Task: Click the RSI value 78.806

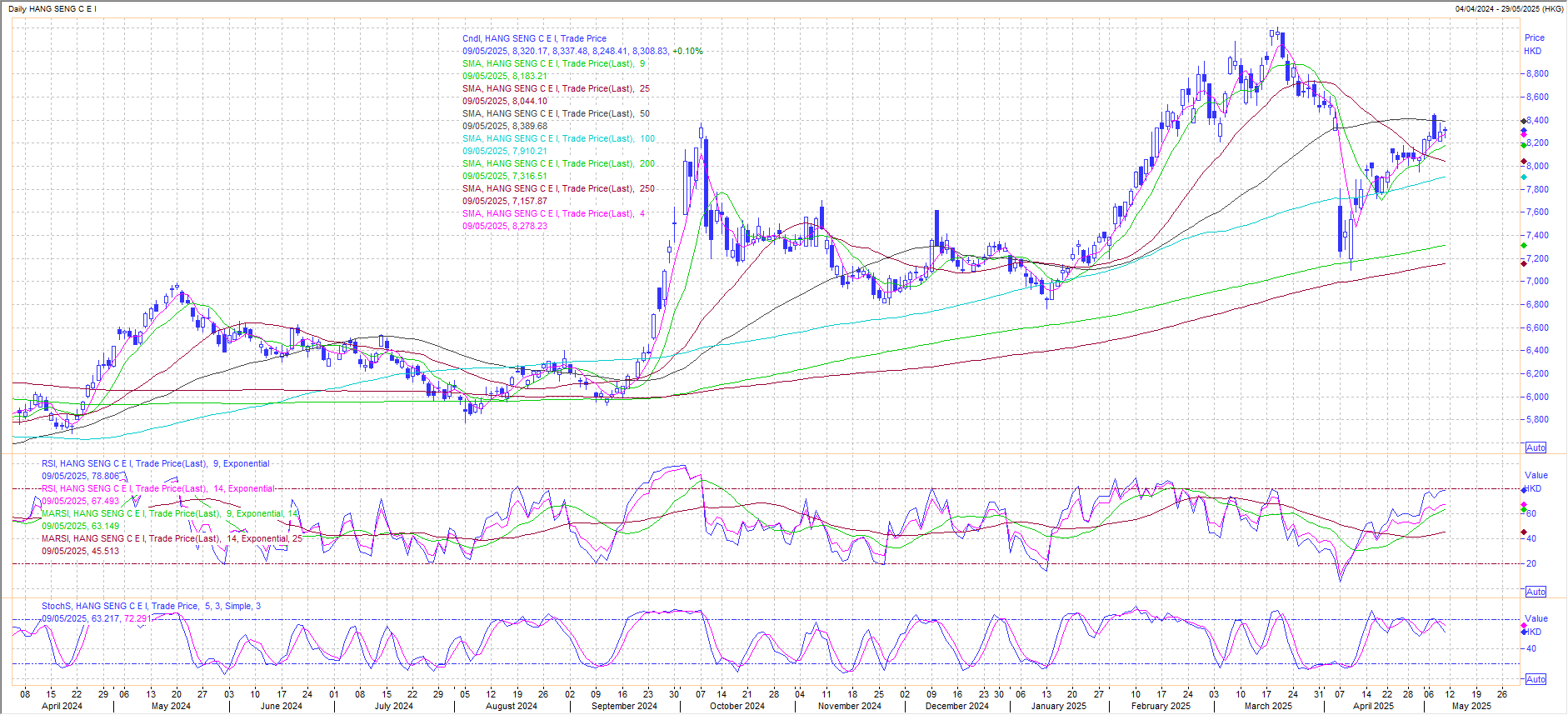Action: tap(106, 476)
